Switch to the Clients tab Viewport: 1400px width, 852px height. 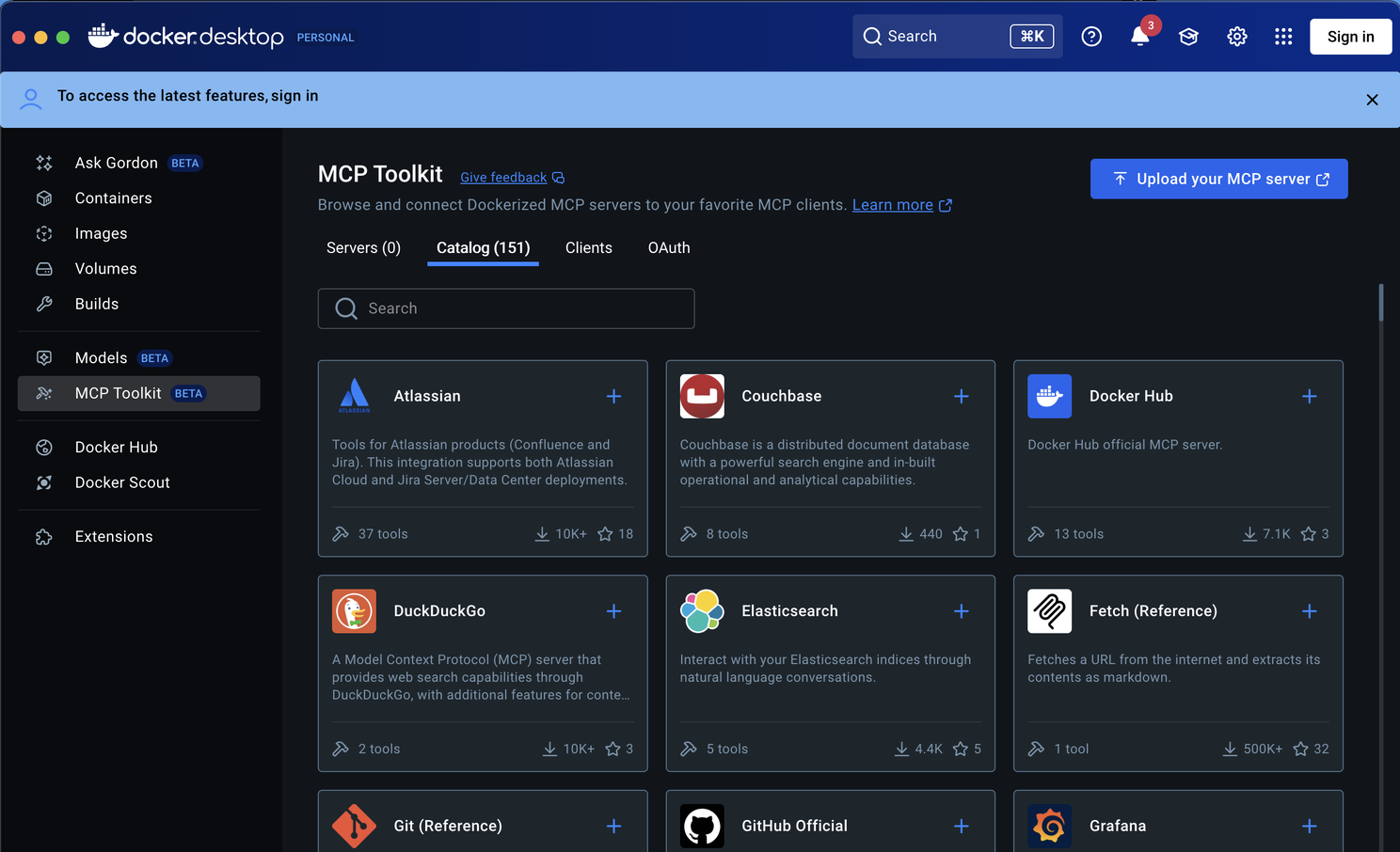click(589, 248)
